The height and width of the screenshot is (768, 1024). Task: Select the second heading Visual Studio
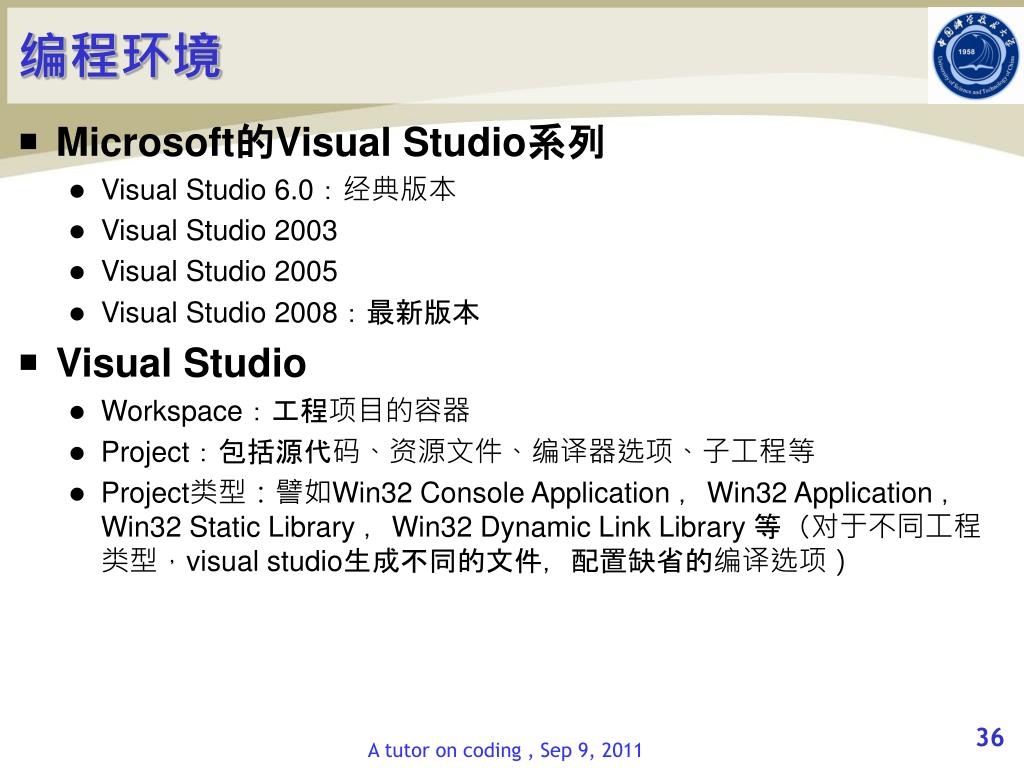tap(182, 362)
